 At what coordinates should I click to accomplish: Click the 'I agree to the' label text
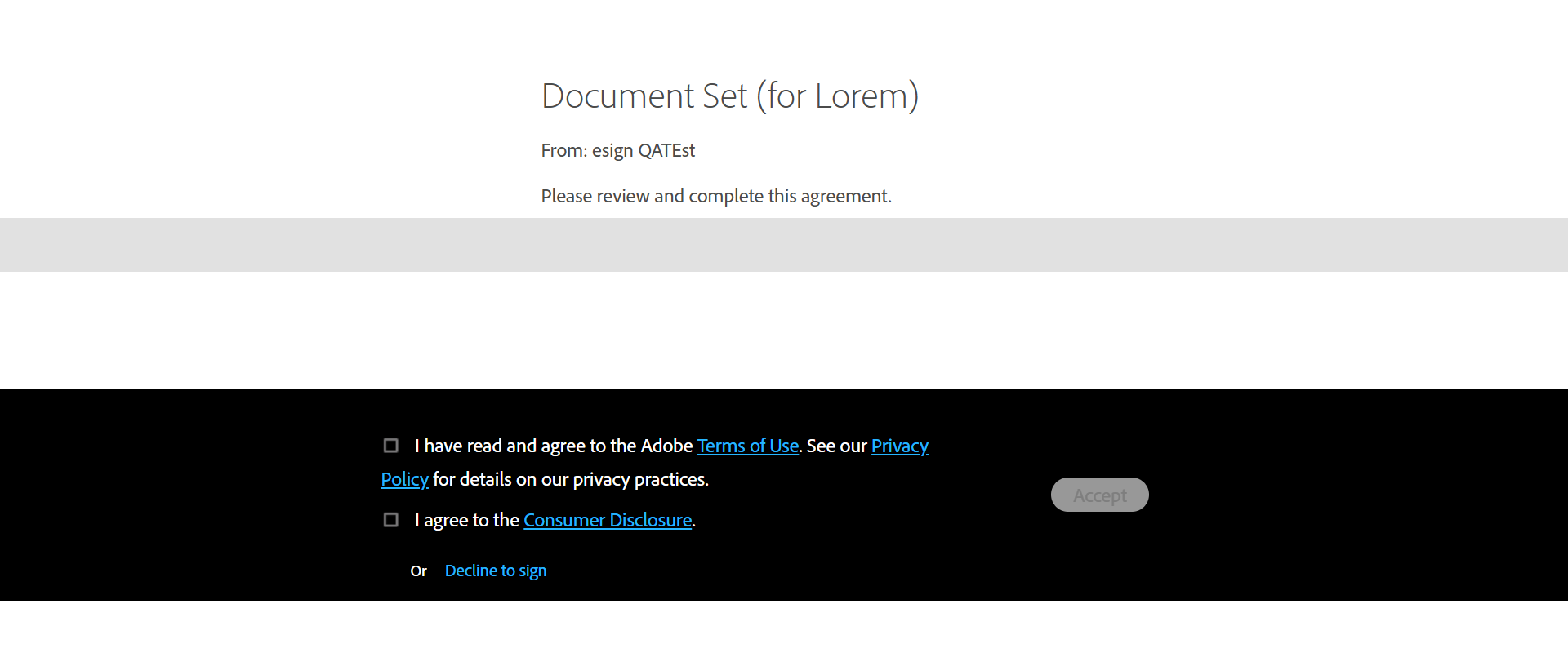[x=467, y=521]
